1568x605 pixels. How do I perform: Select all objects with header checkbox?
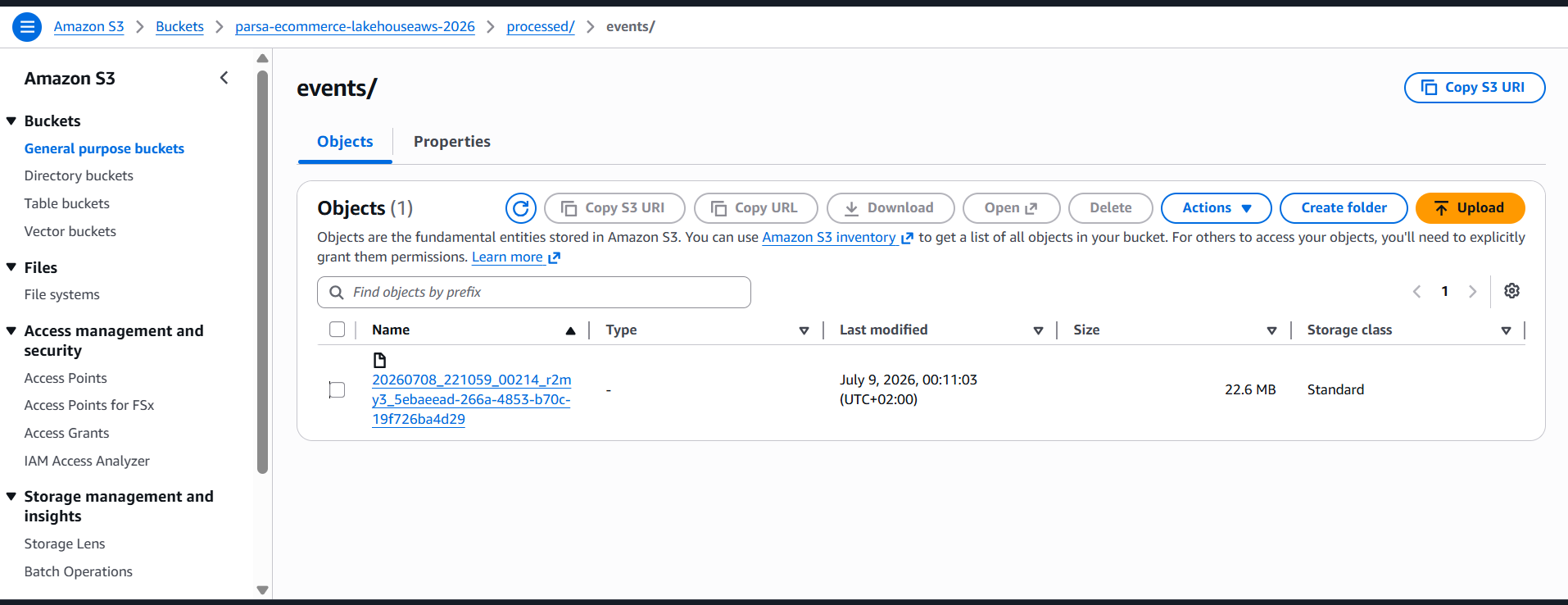tap(337, 330)
